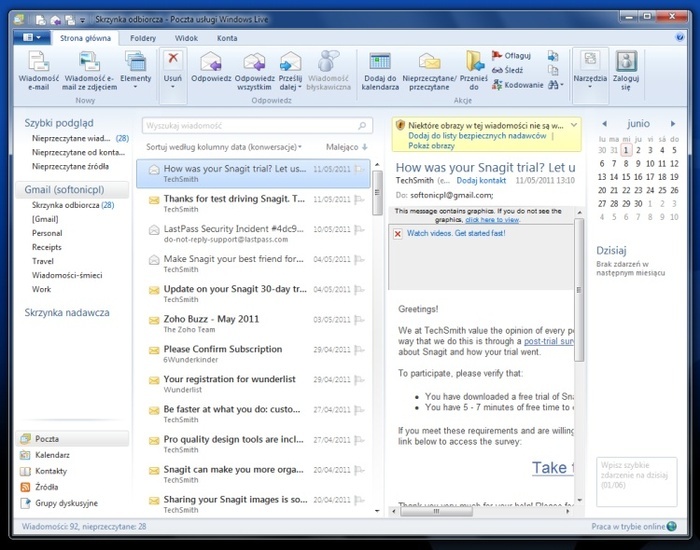Select Nieprzeczytane od konta... quick view

coord(79,152)
